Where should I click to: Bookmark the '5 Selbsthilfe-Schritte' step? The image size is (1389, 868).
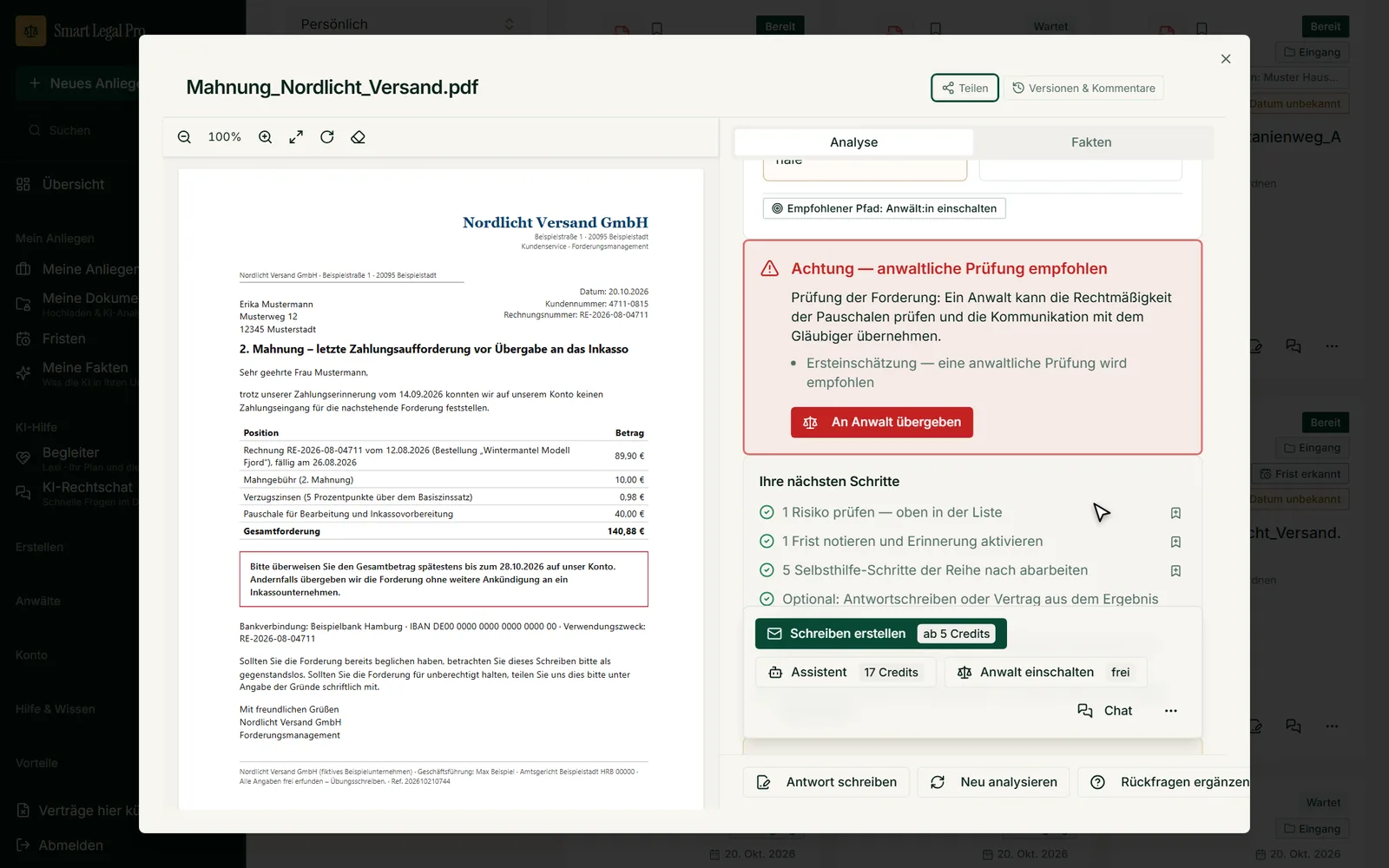pos(1175,571)
